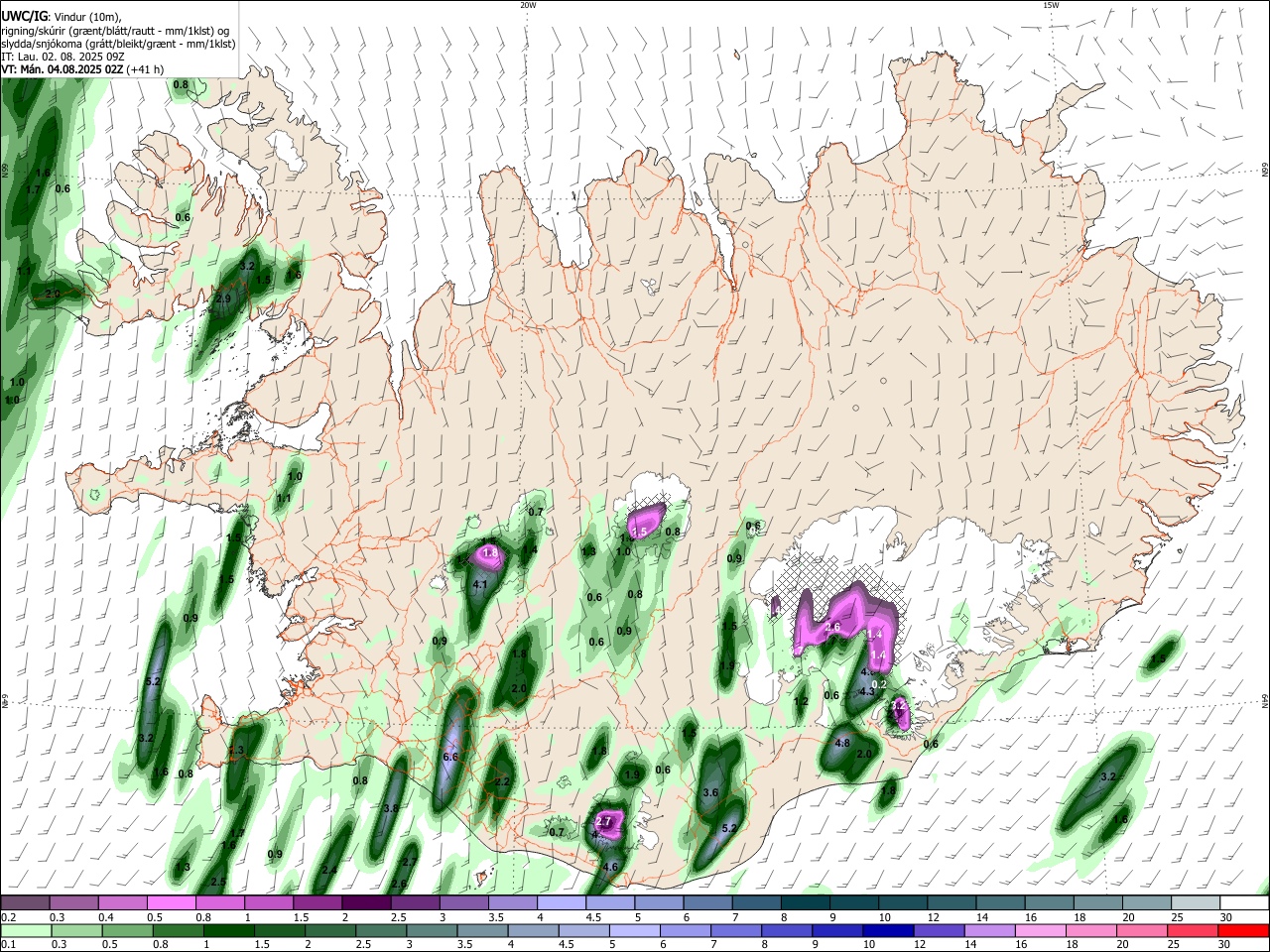This screenshot has height=952, width=1270.
Task: Select the 4.6 value near the south coast
Action: click(x=610, y=867)
